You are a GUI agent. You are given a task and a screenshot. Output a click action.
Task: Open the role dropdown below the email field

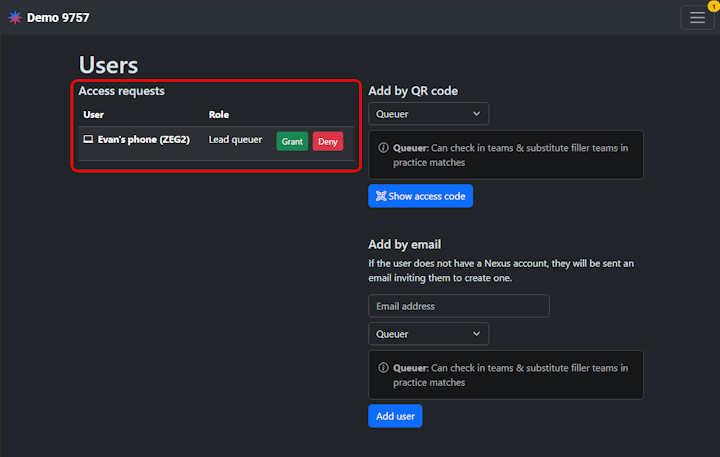[x=428, y=333]
